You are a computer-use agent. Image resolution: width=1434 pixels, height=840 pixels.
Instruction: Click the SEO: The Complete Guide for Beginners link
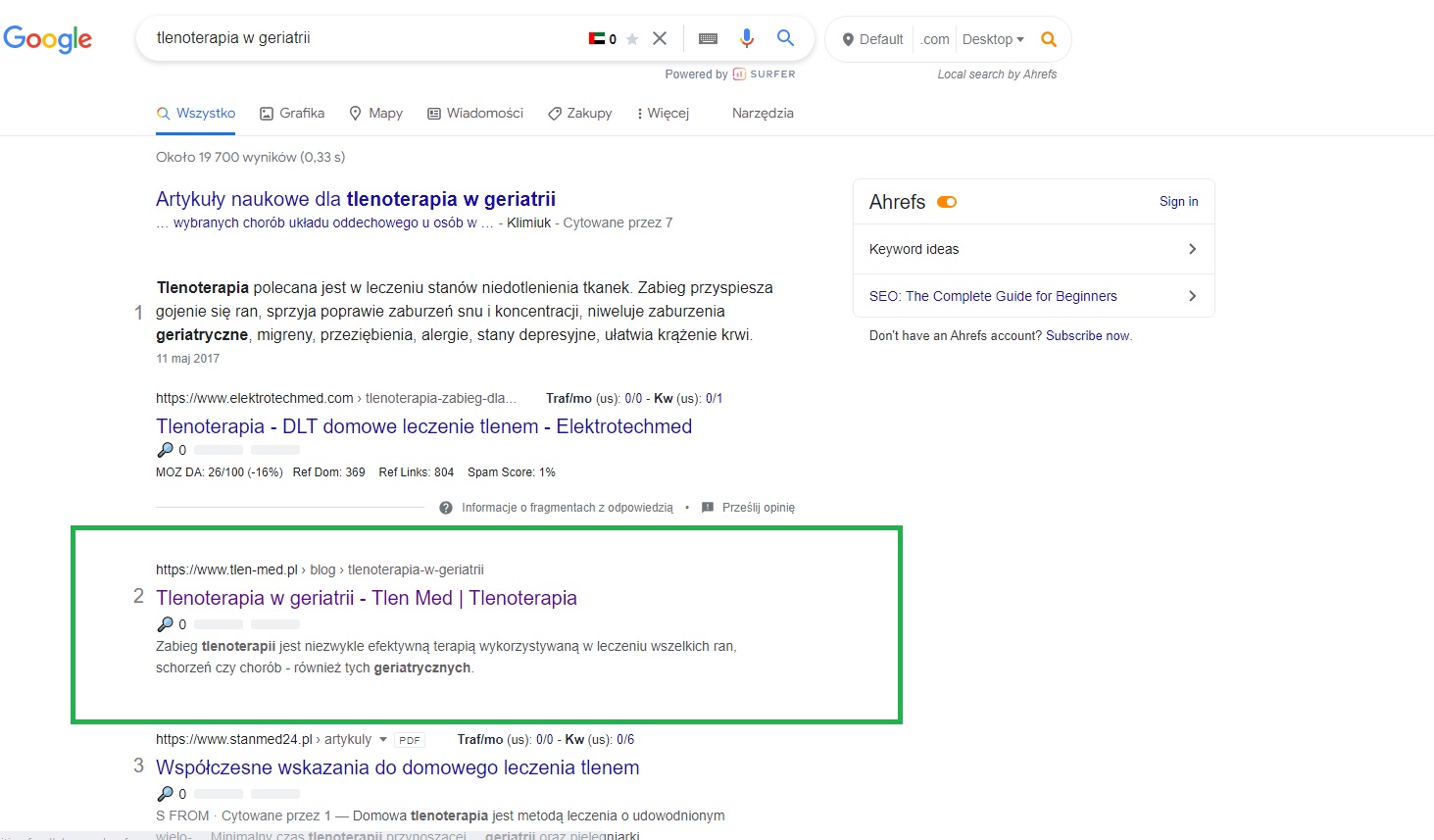click(993, 296)
